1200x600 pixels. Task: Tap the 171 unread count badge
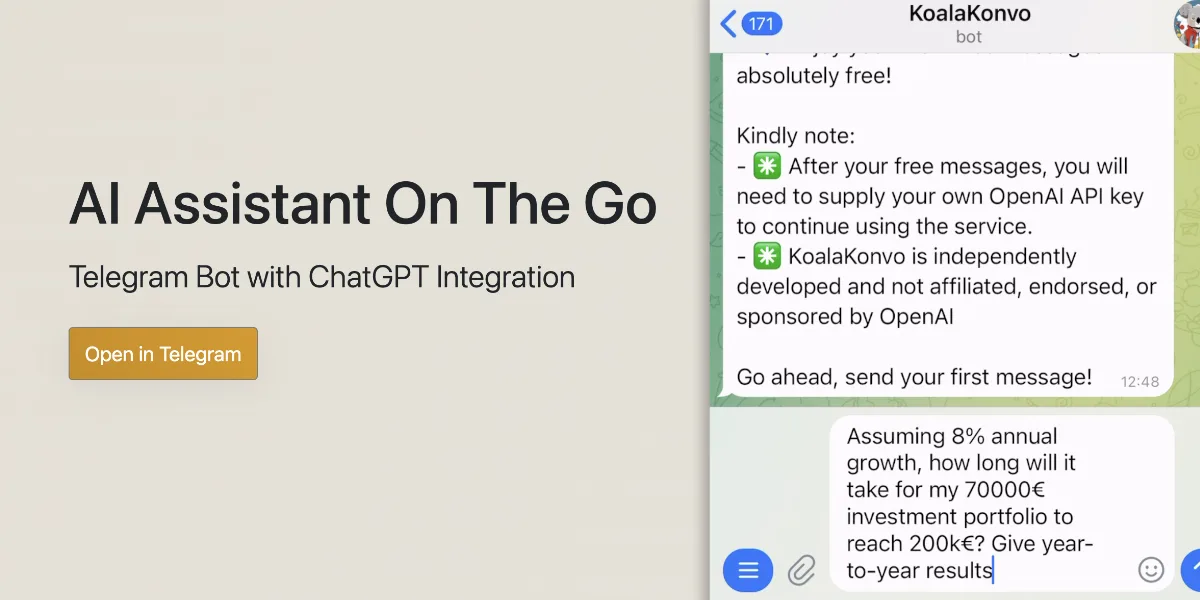(x=761, y=23)
